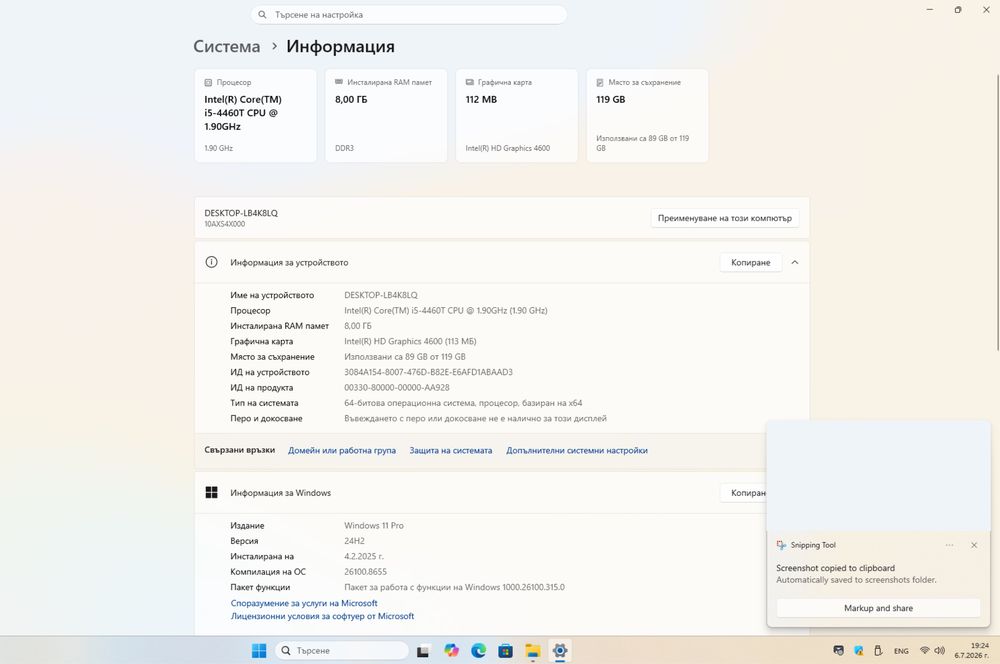This screenshot has width=1000, height=664.
Task: Click the search magnifier icon in Settings
Action: tap(262, 15)
